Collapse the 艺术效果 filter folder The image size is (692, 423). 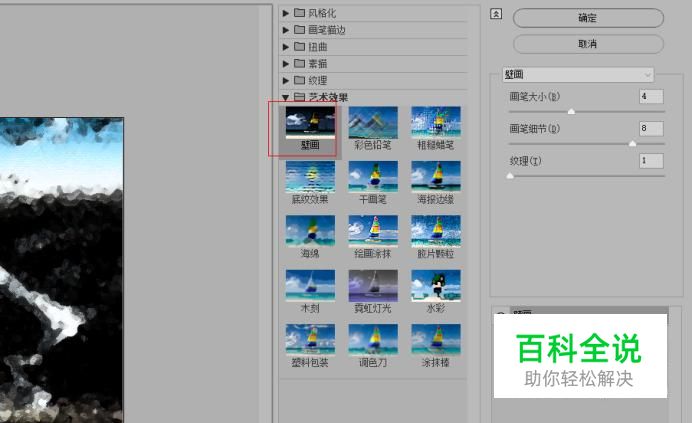click(x=286, y=97)
